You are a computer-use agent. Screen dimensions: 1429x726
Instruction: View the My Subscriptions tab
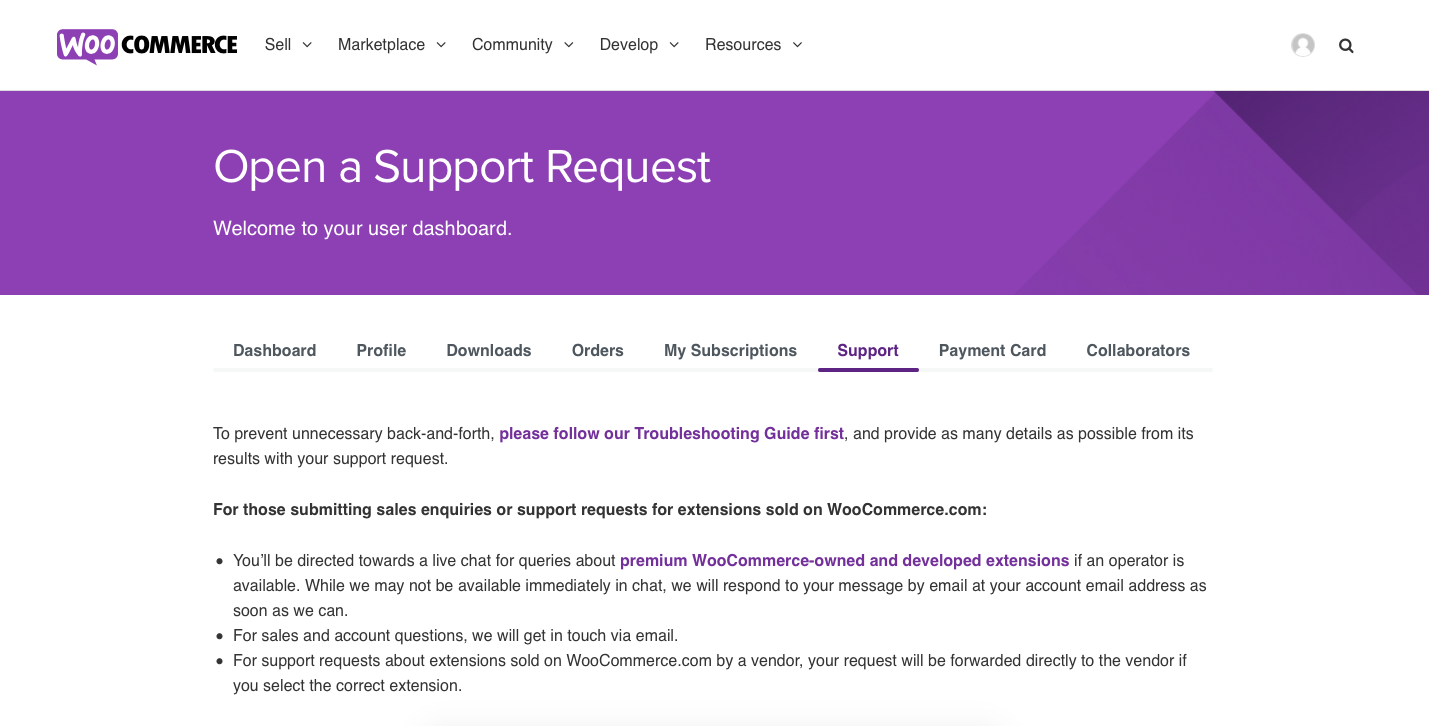click(730, 350)
